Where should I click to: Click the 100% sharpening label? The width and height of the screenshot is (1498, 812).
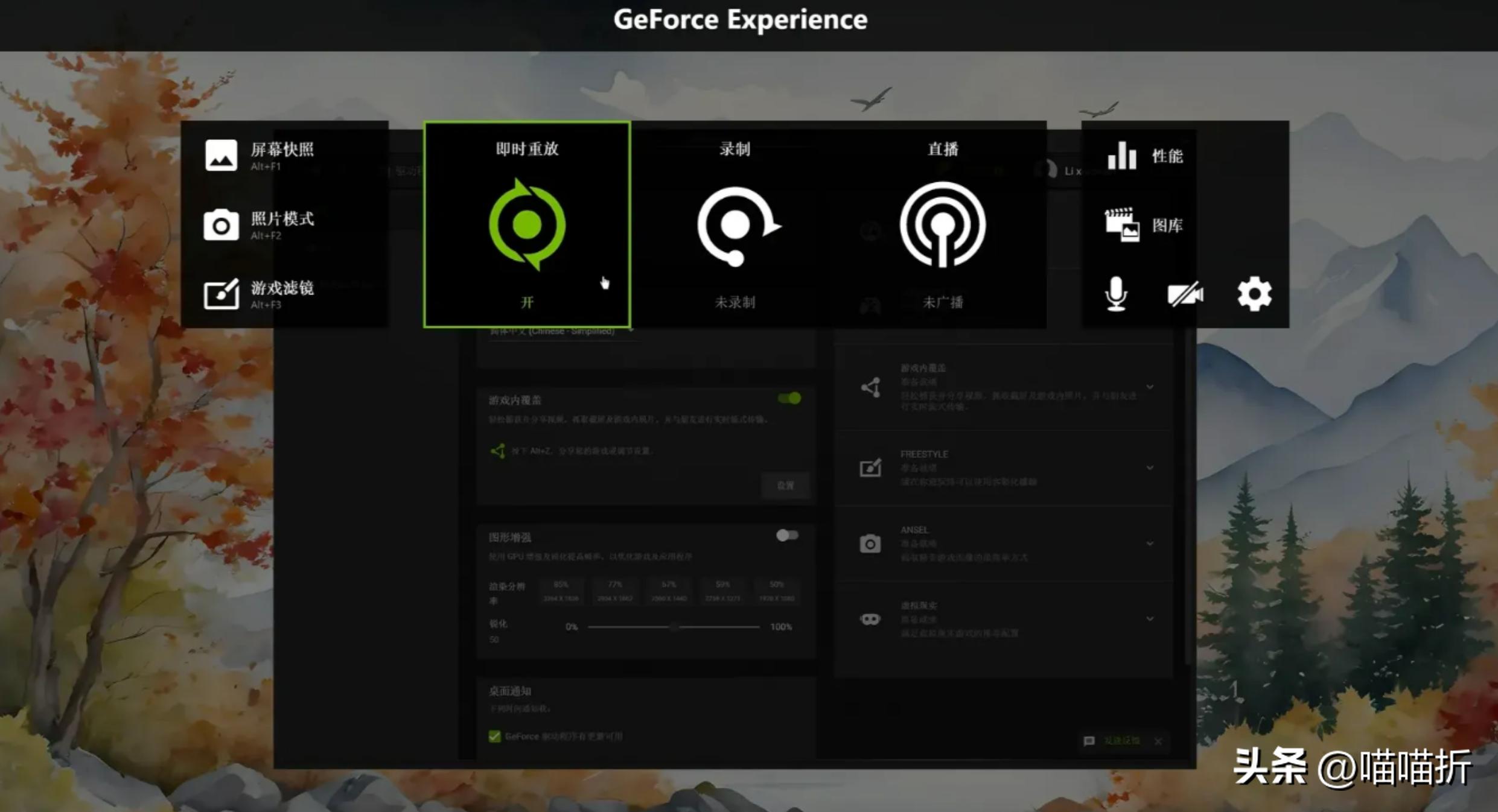[x=781, y=627]
